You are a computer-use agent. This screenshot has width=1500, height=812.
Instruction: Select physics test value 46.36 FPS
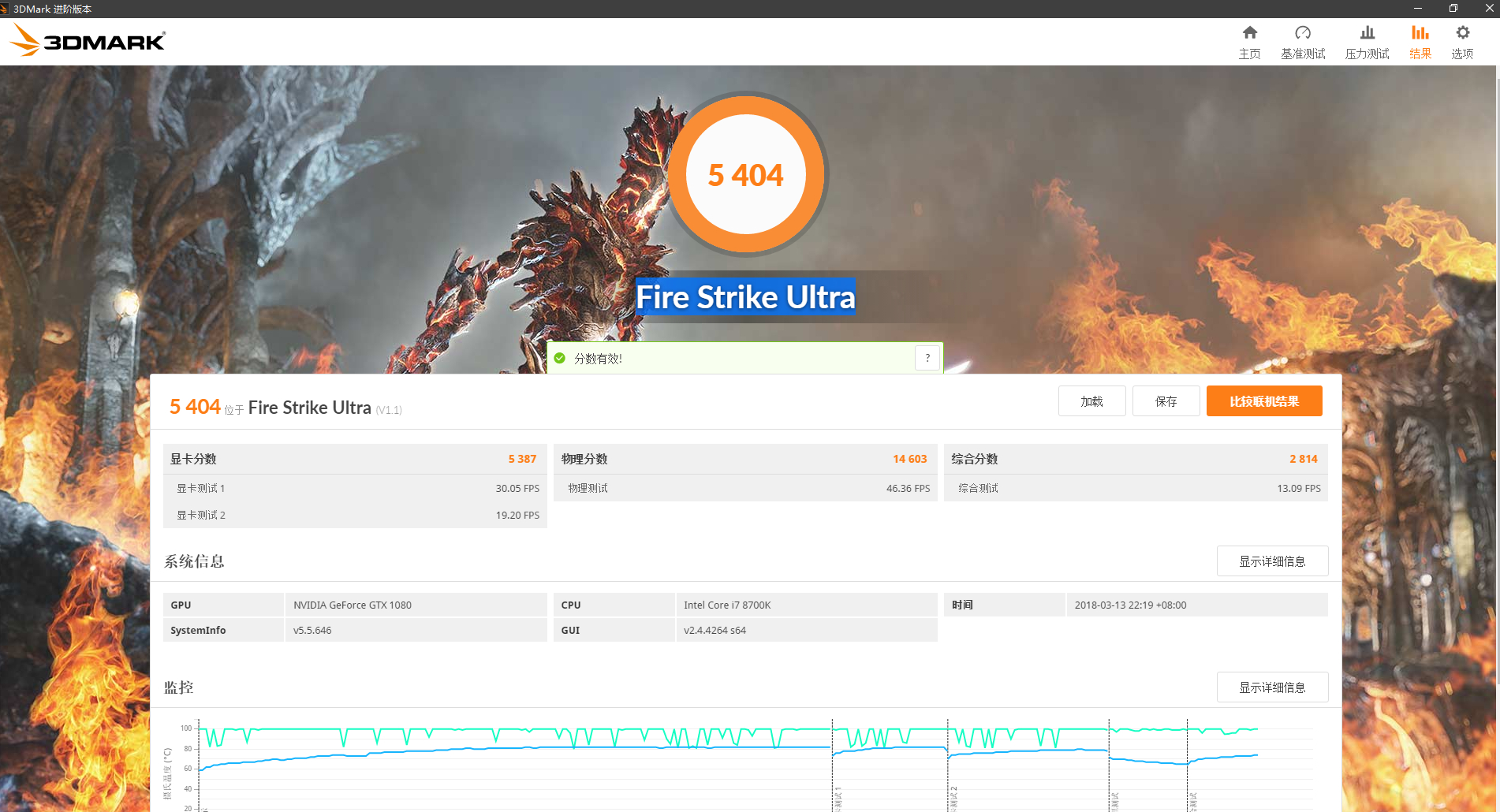pos(908,489)
